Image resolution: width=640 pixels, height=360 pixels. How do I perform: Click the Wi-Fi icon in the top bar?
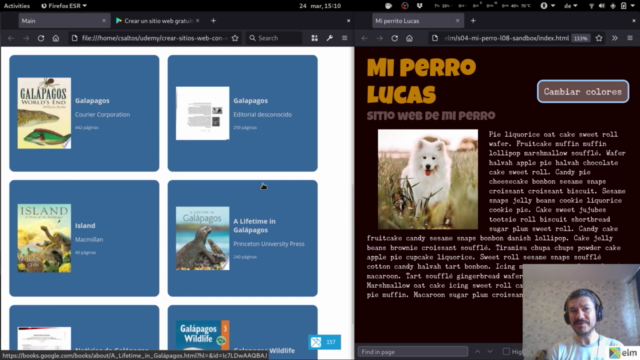[x=591, y=6]
